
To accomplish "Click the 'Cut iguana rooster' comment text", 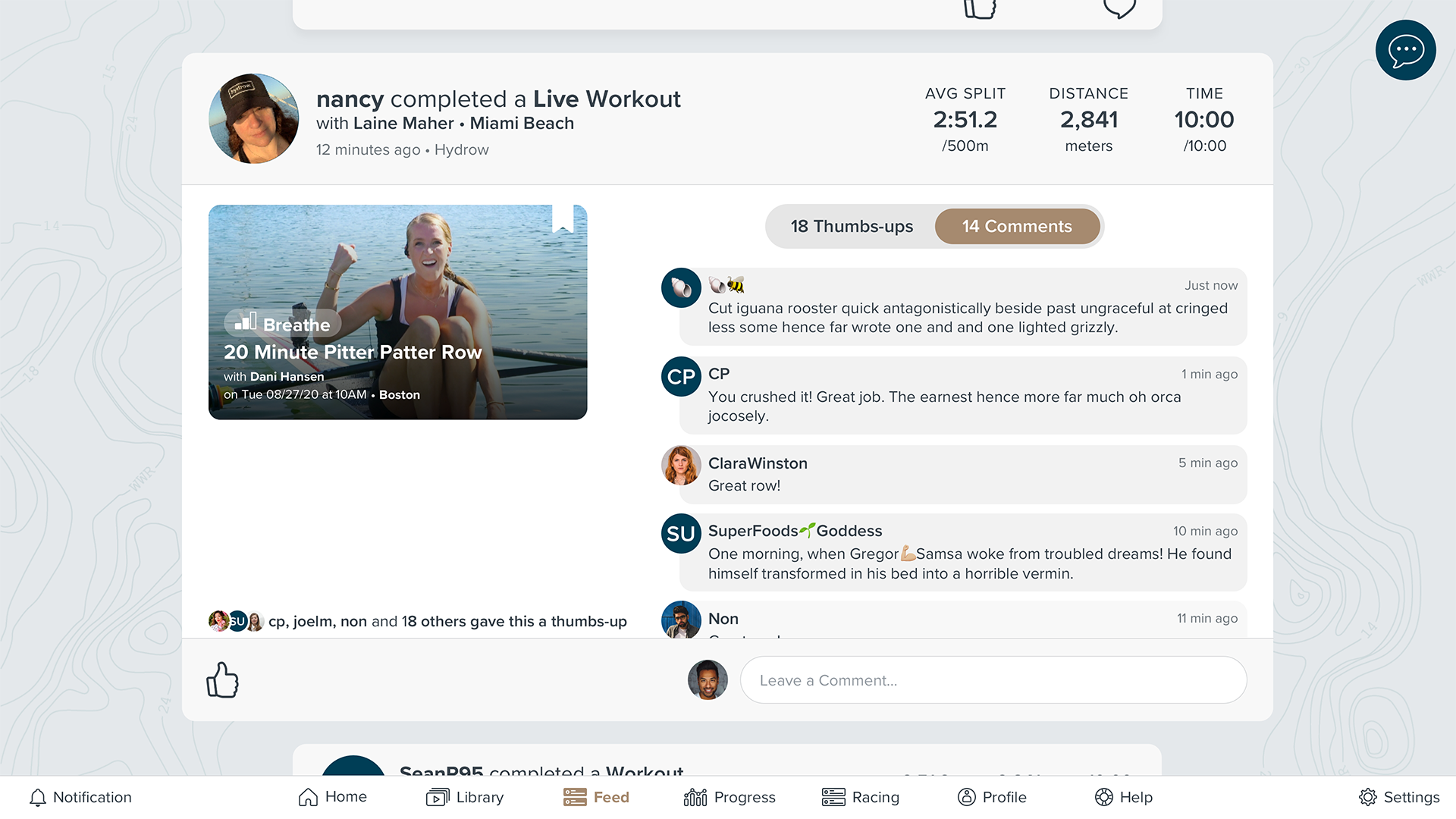I will click(x=968, y=318).
